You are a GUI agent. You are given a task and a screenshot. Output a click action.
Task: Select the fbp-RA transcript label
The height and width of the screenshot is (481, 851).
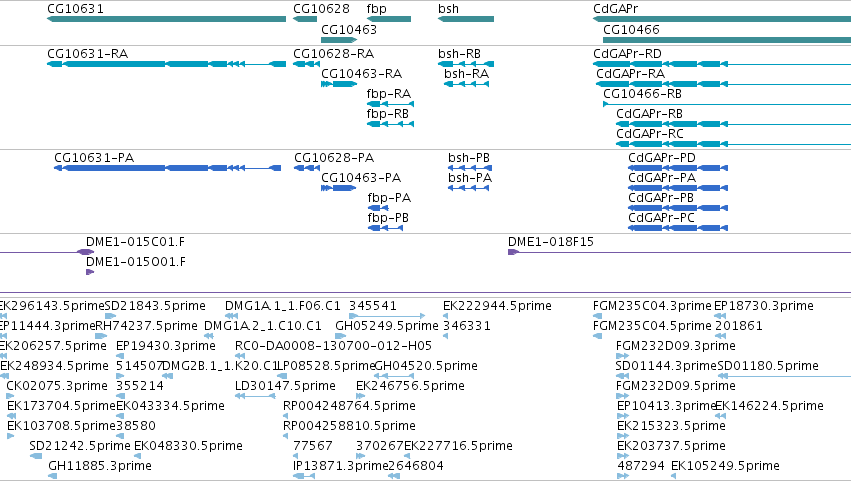click(x=389, y=94)
